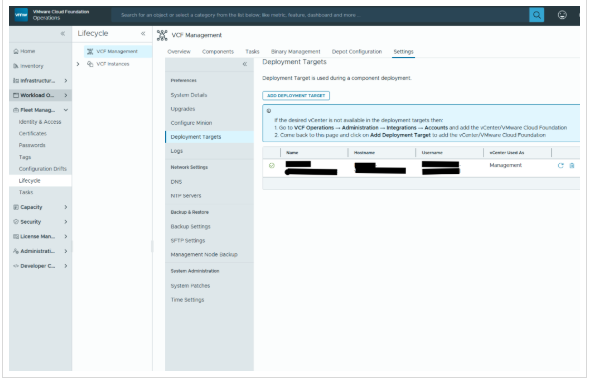Open Passwords in sidebar
The width and height of the screenshot is (589, 380).
[x=32, y=145]
